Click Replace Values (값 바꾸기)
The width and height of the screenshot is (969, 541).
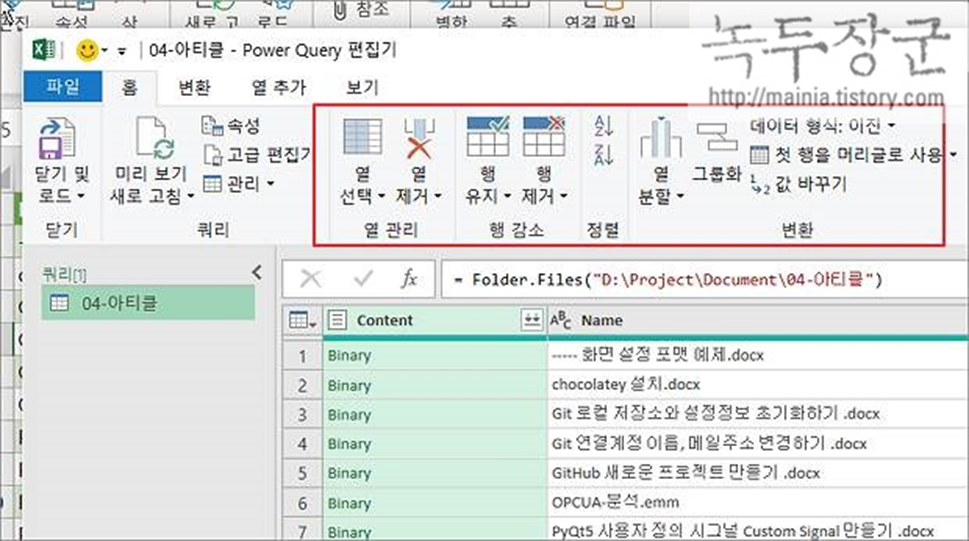tap(798, 184)
